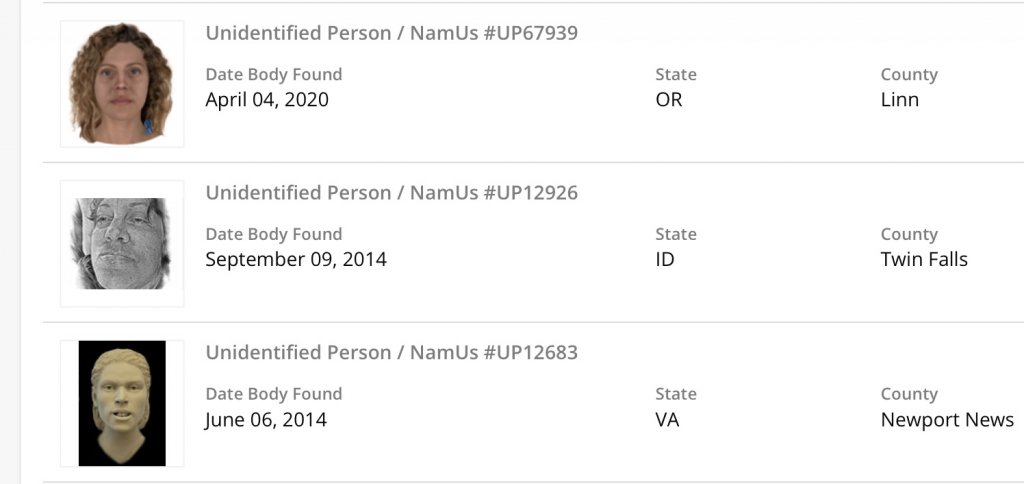The image size is (1024, 484).
Task: Click the Newport News county value
Action: 947,420
